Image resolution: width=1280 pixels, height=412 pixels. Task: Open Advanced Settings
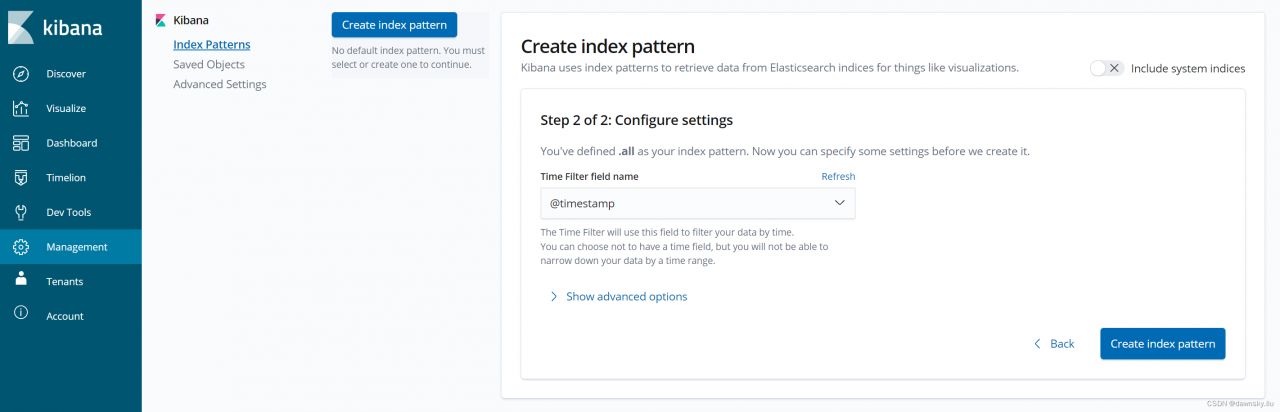tap(219, 85)
